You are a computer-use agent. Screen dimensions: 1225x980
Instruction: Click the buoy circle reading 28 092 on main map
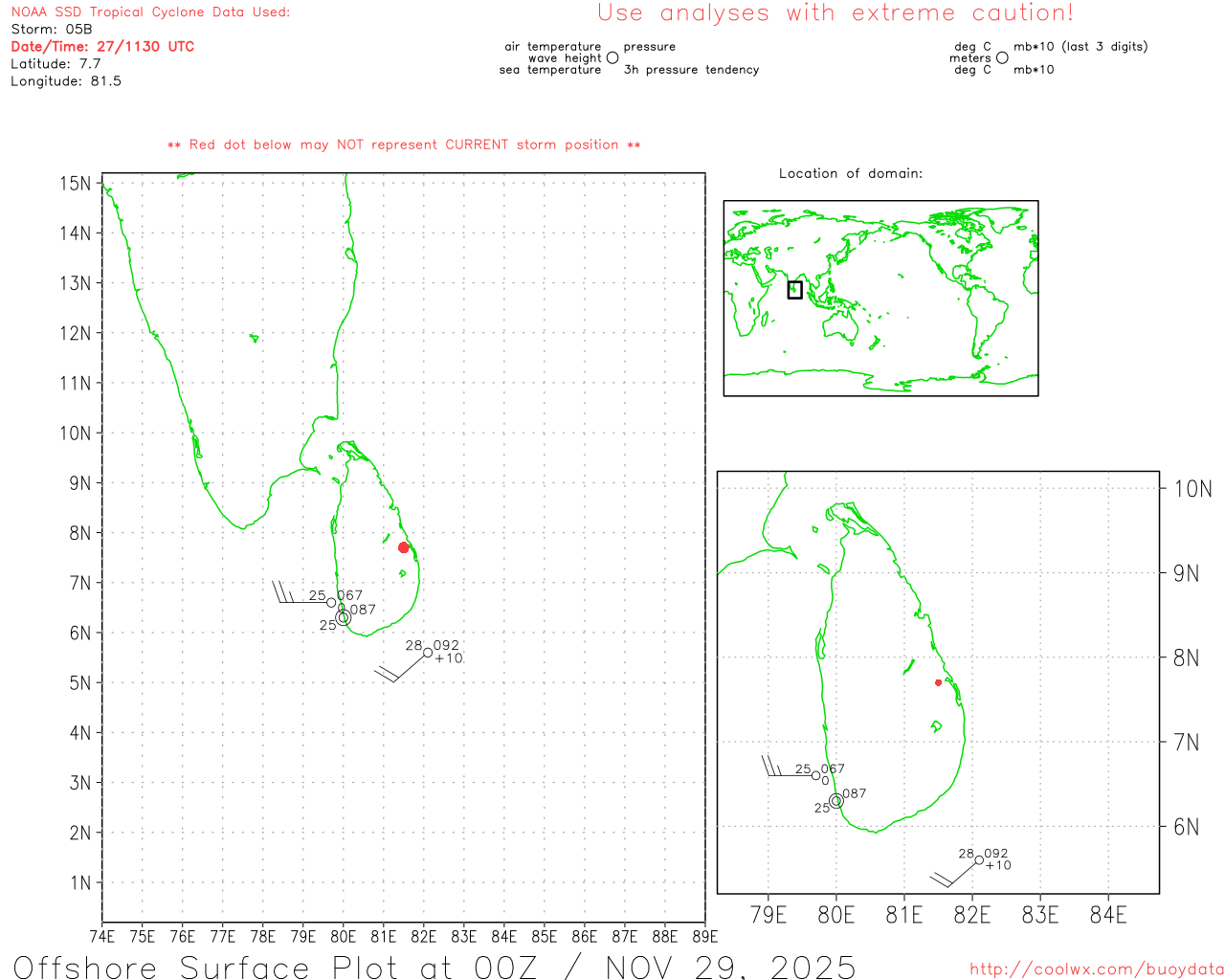click(428, 653)
